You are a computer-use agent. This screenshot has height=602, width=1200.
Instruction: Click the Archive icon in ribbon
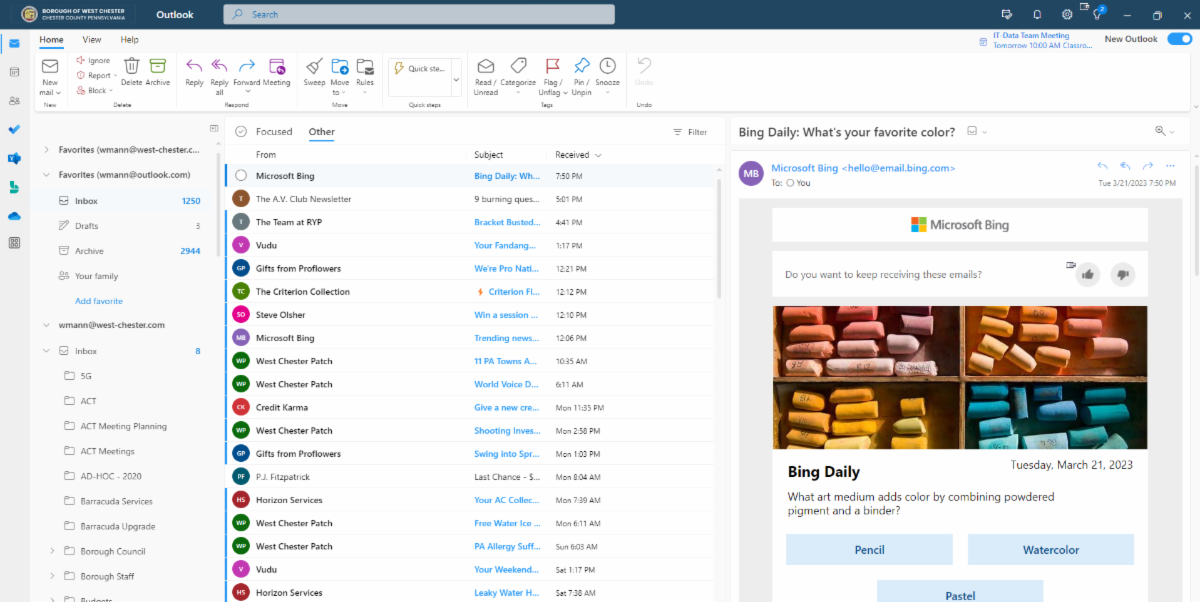point(158,67)
